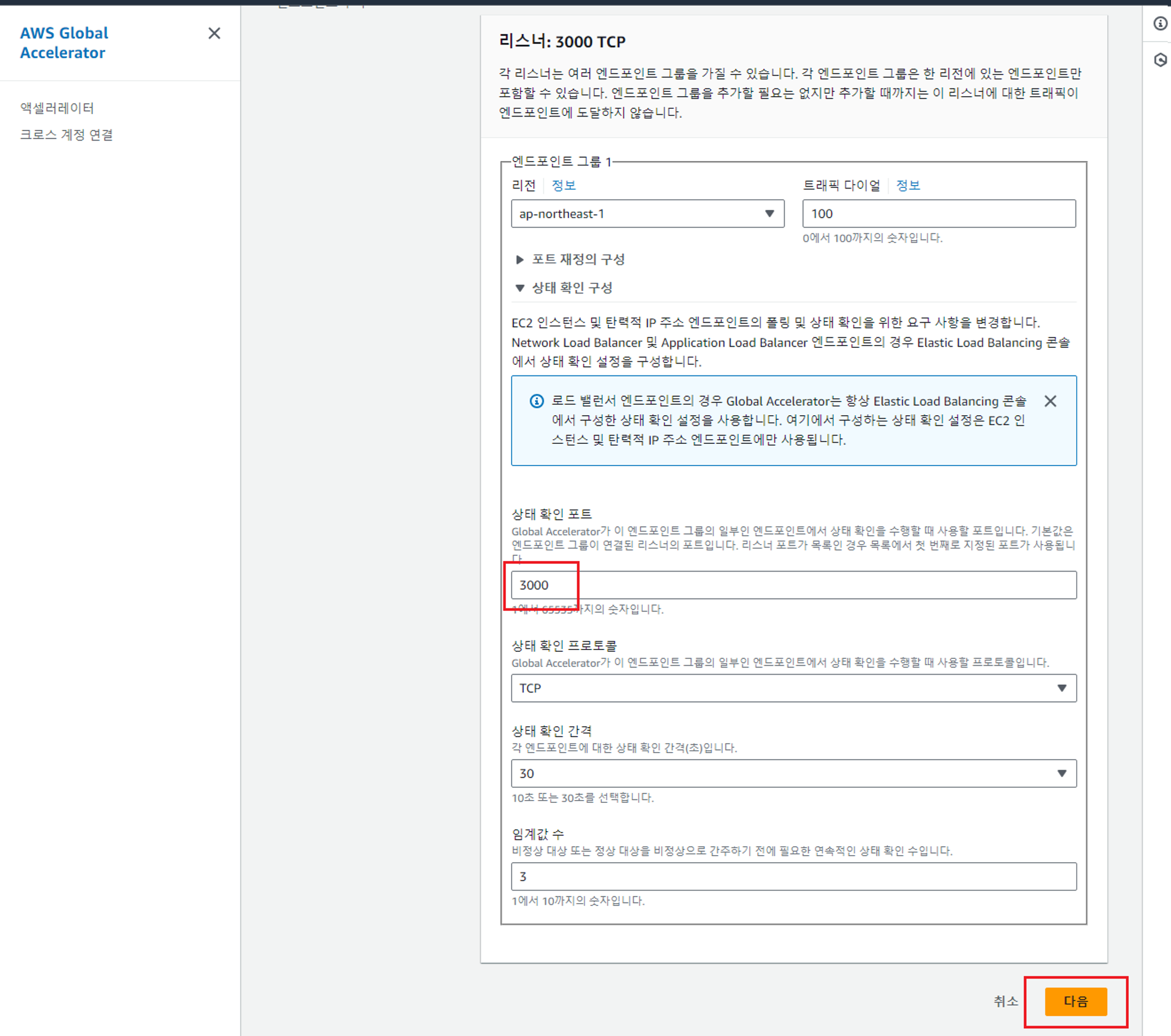The width and height of the screenshot is (1171, 1036).
Task: Open the 정보 link next to 트래픽 다이얼
Action: (x=908, y=186)
